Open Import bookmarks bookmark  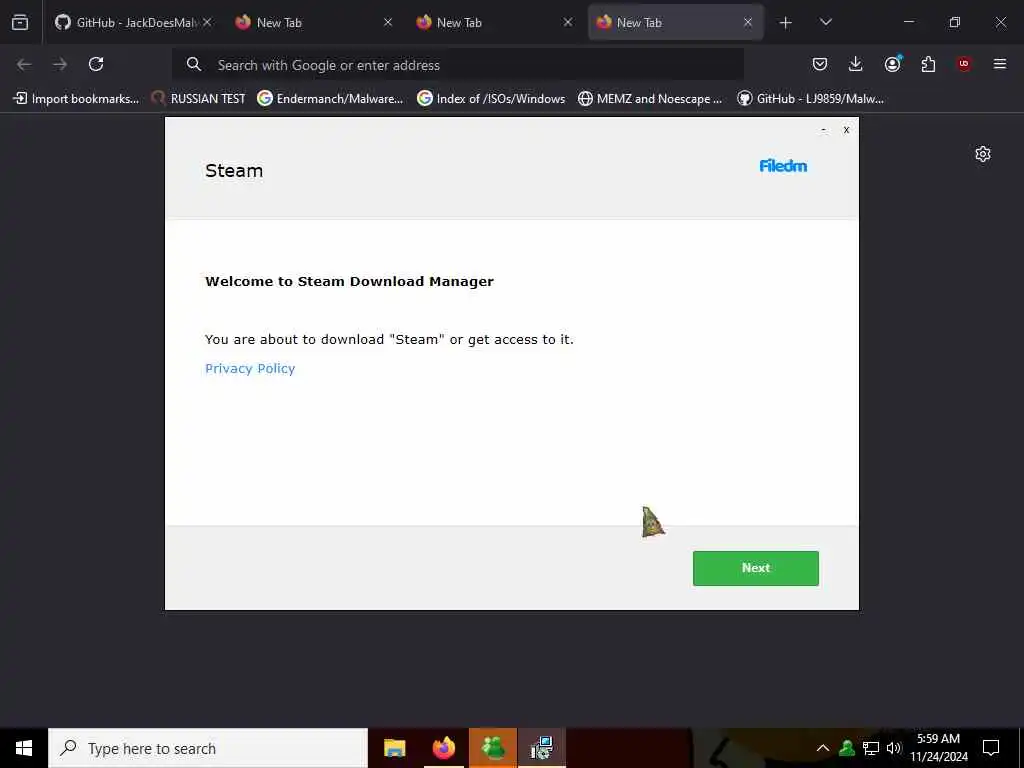[76, 99]
